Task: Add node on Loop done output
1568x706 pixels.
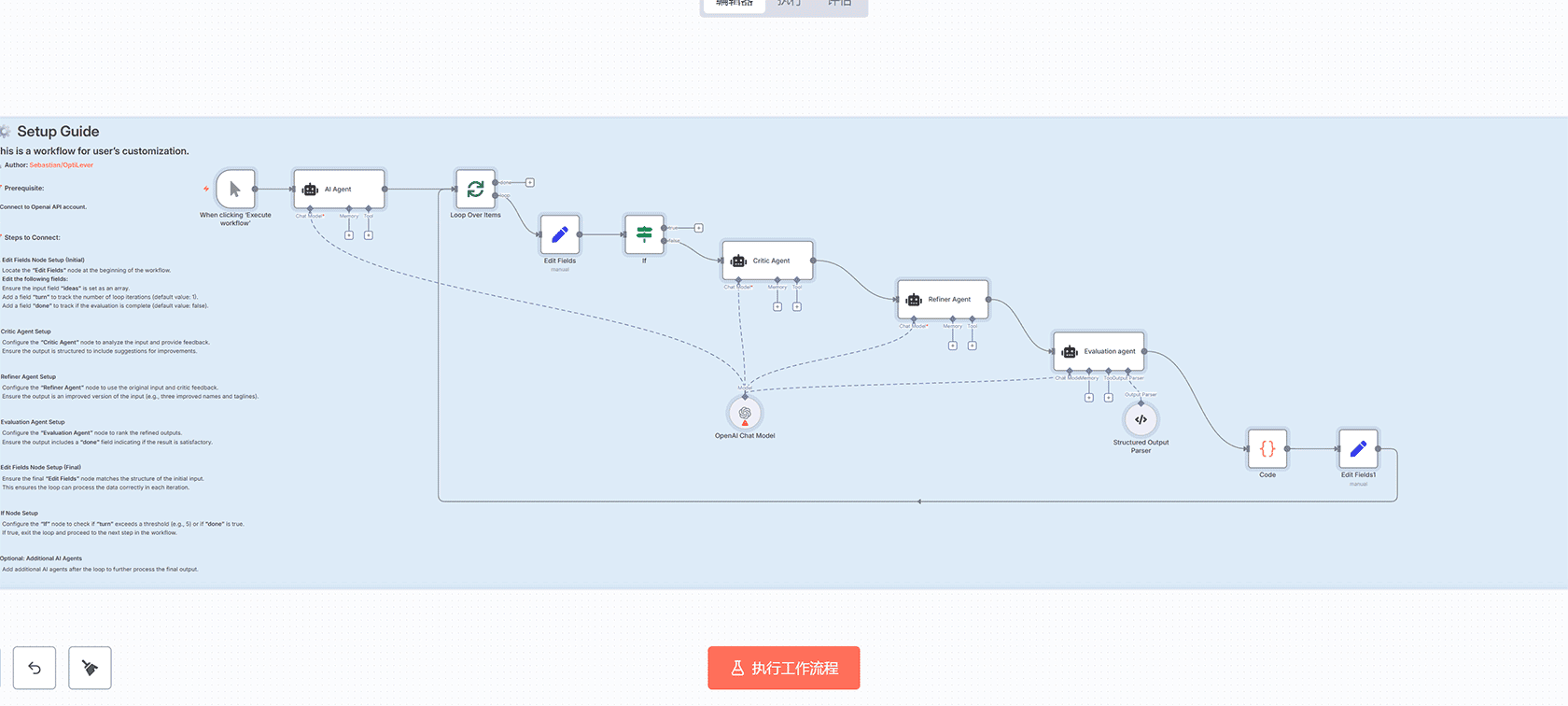Action: (x=530, y=183)
